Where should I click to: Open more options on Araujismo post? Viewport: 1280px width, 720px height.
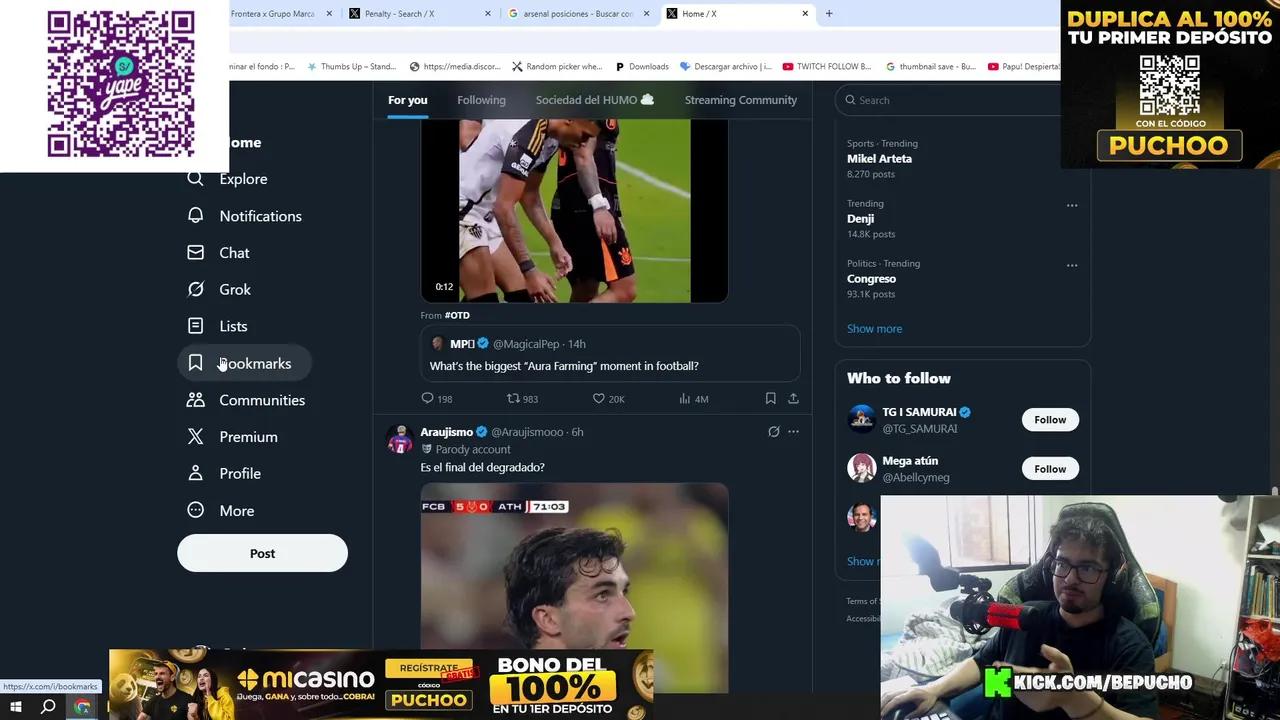(x=793, y=432)
